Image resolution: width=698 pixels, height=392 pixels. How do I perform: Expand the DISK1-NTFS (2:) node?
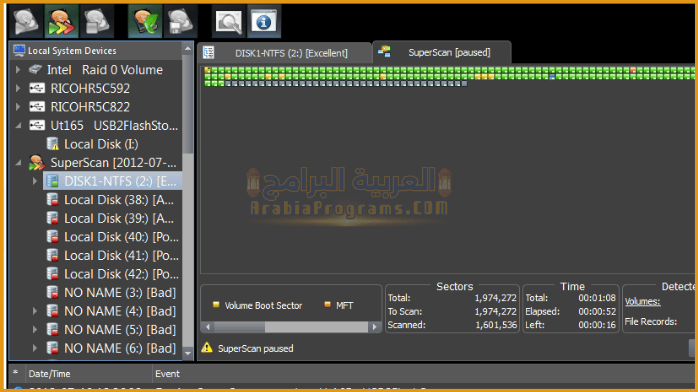[x=35, y=181]
